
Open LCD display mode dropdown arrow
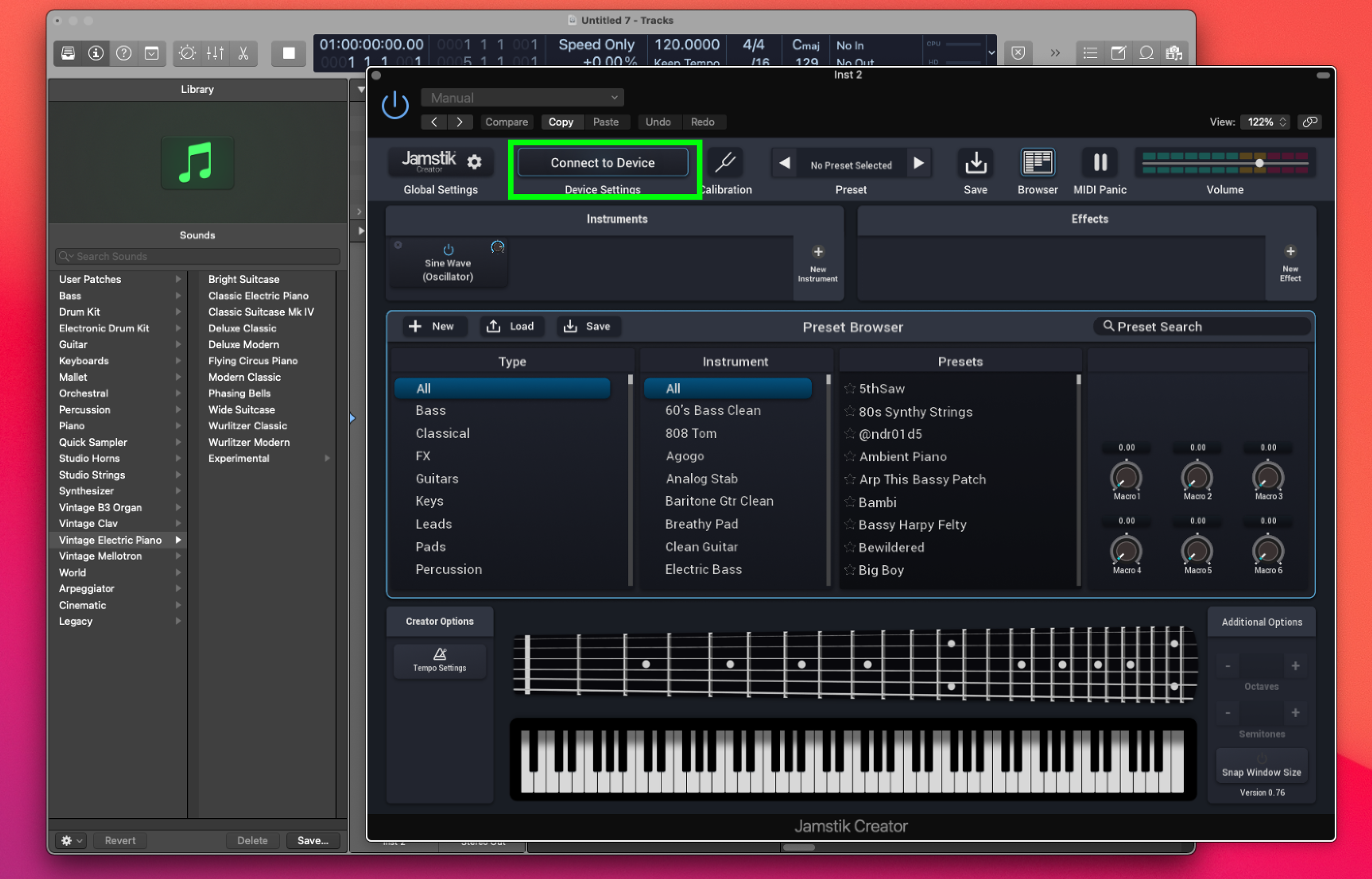tap(992, 53)
